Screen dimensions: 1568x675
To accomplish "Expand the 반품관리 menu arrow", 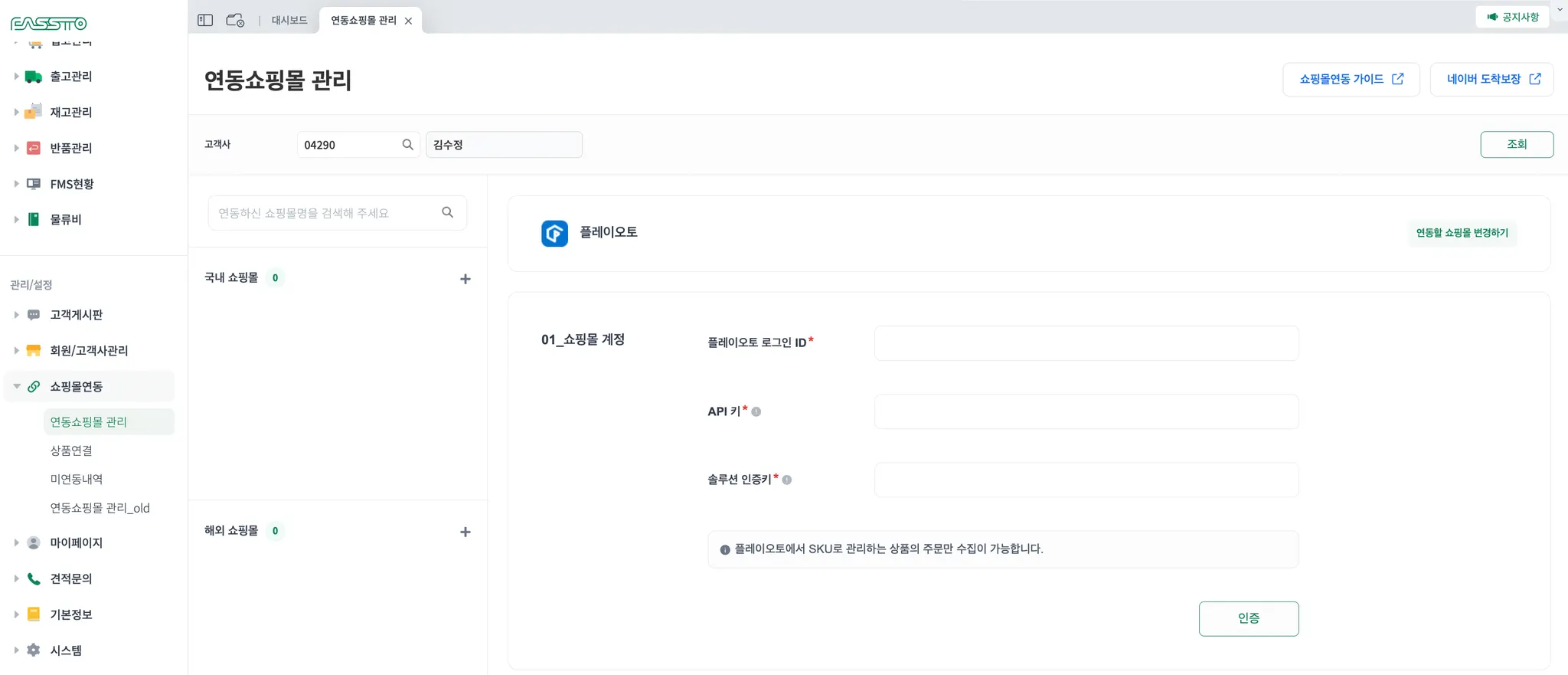I will 16,148.
